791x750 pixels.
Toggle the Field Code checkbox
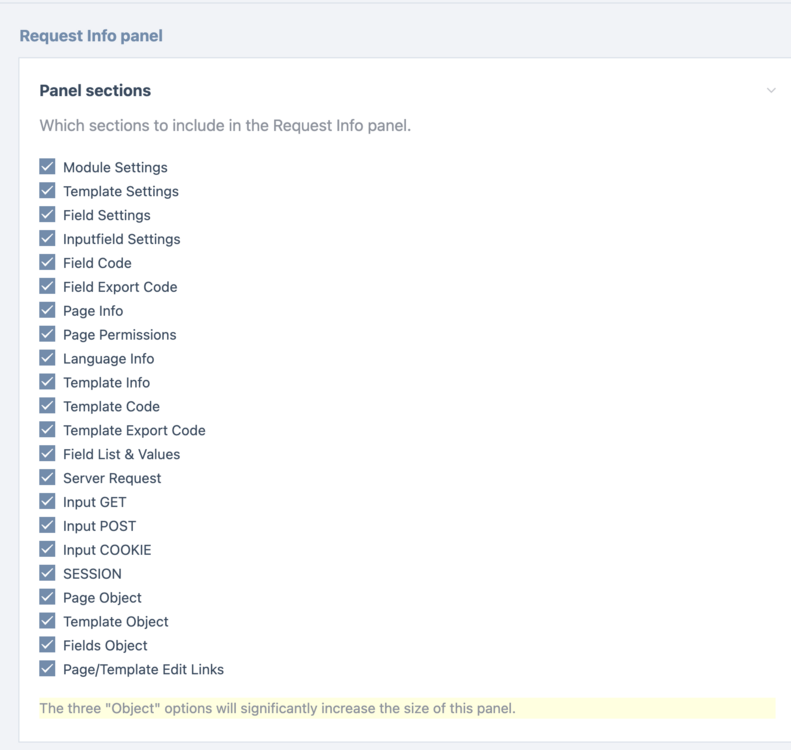tap(47, 263)
